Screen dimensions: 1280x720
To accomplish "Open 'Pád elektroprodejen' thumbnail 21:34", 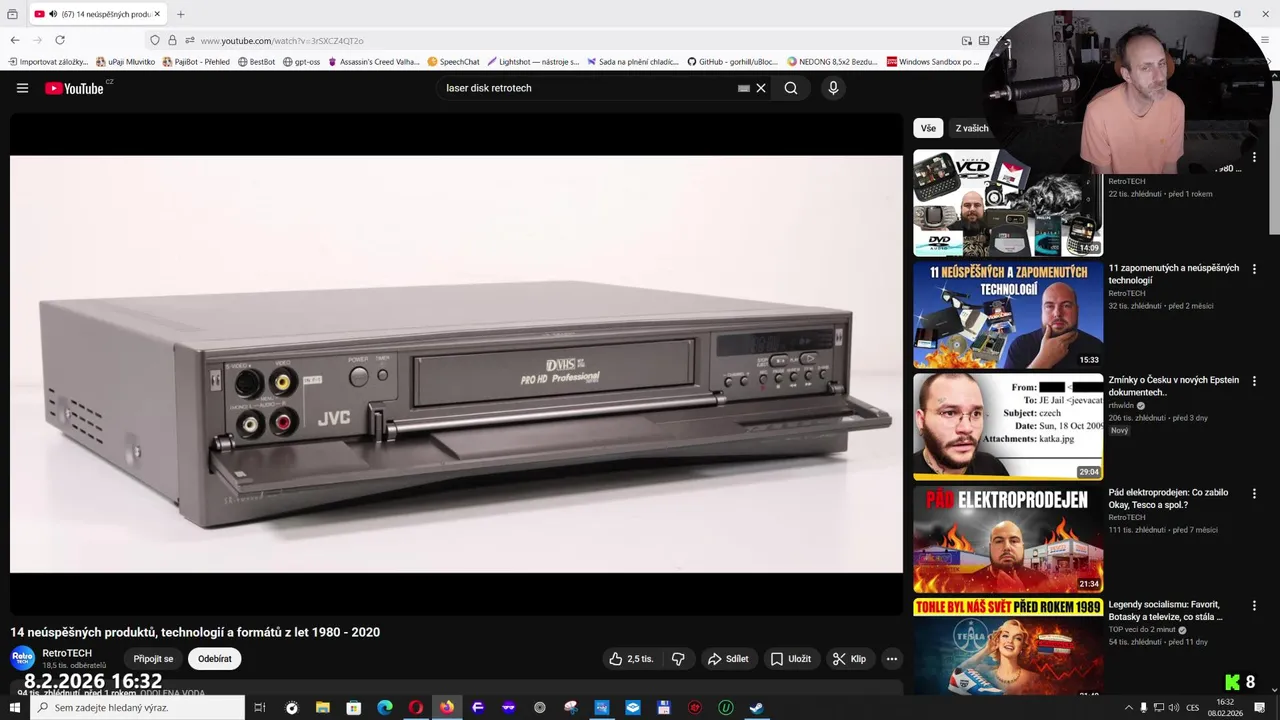I will coord(1008,540).
